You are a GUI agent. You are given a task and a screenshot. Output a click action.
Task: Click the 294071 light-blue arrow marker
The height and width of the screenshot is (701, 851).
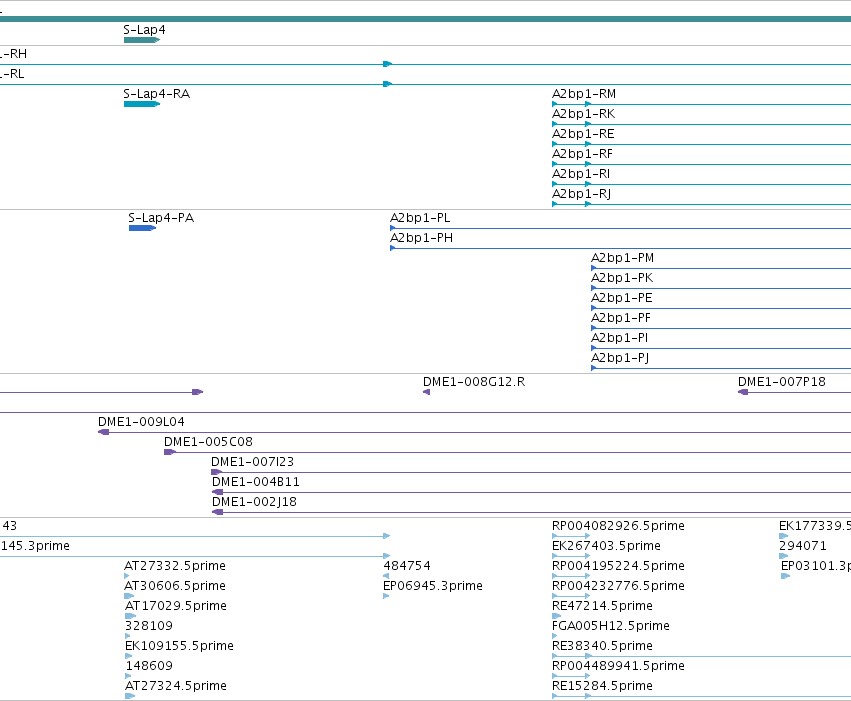coord(783,556)
